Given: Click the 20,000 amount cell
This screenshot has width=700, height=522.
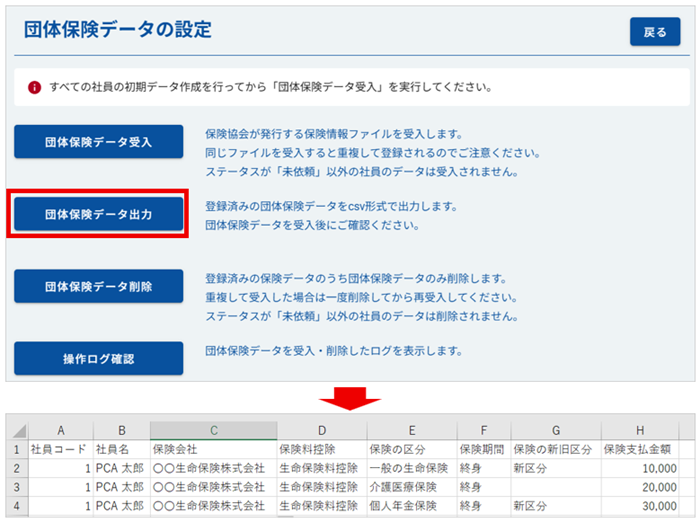Looking at the screenshot, I should pos(640,487).
